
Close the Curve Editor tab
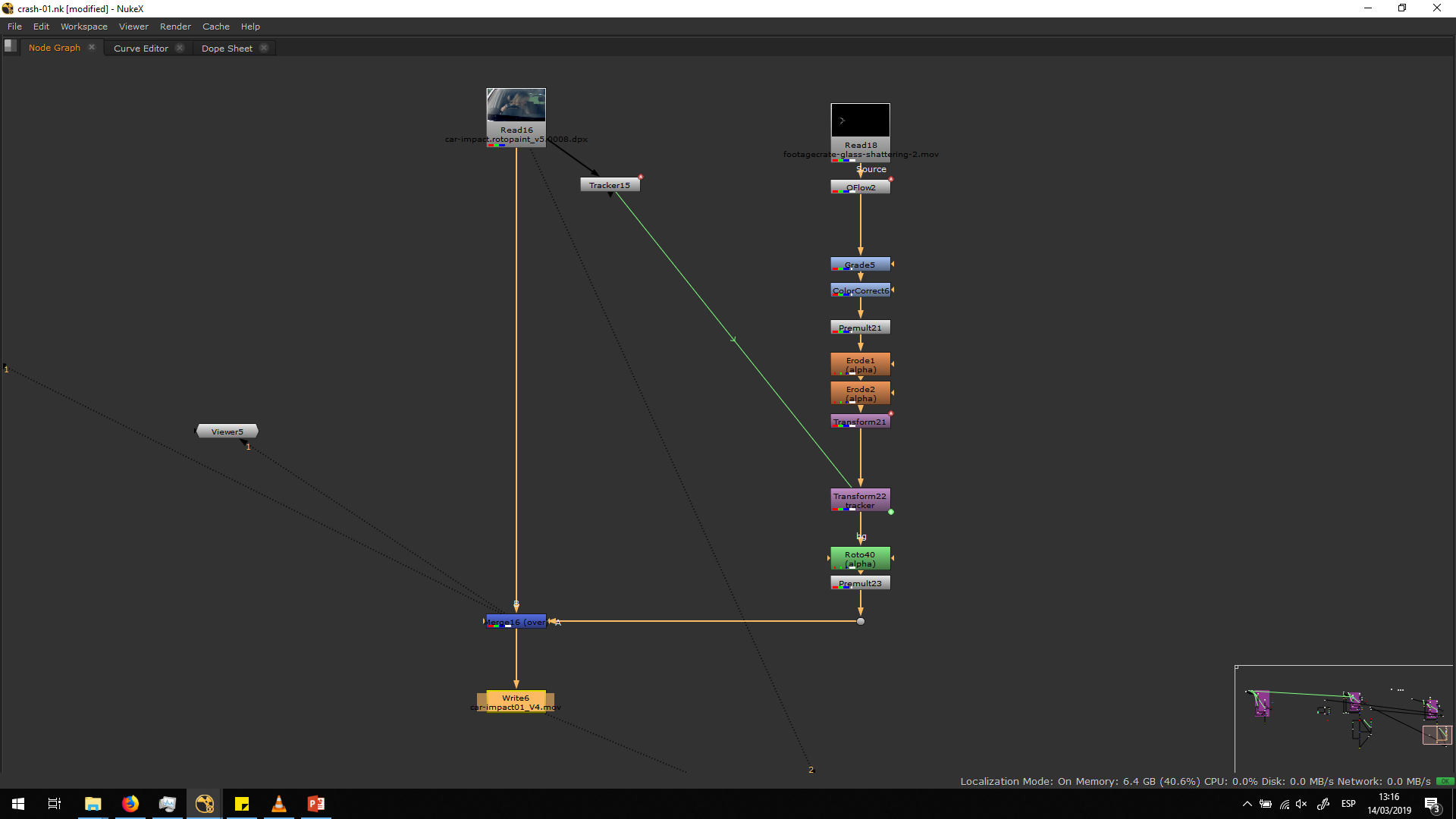[180, 48]
